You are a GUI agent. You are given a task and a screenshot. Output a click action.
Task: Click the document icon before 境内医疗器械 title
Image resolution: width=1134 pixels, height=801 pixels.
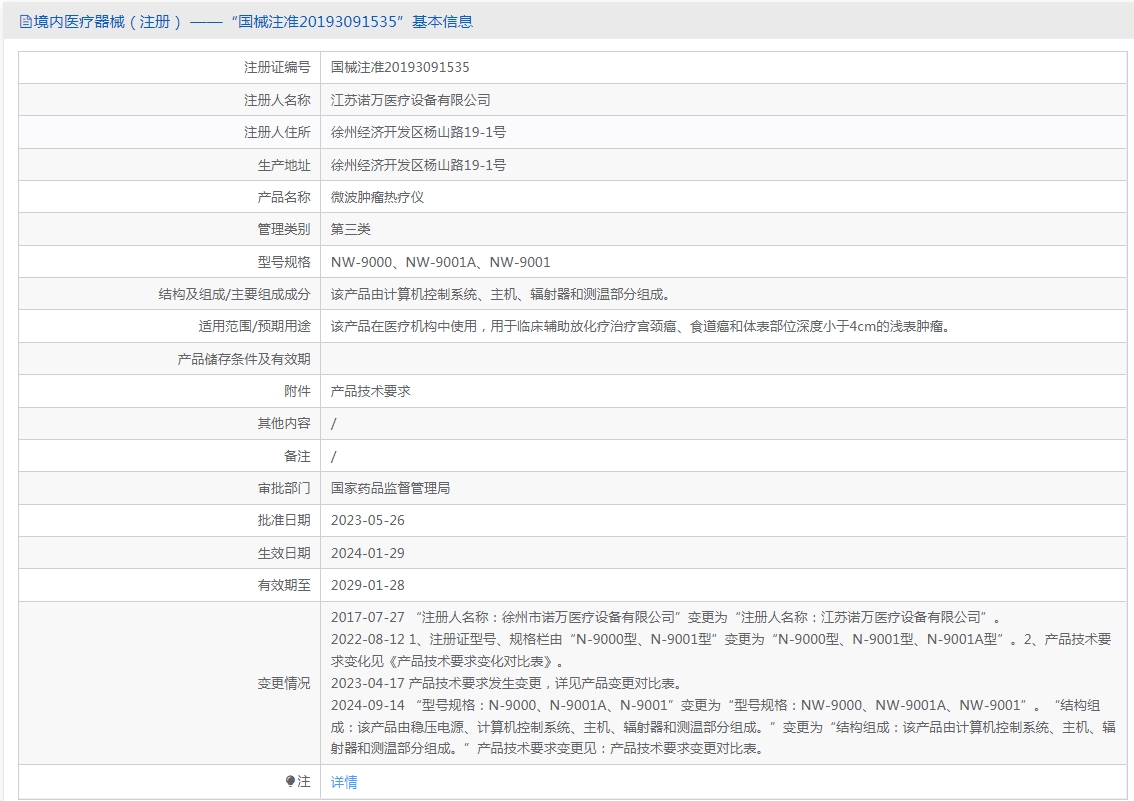point(25,22)
